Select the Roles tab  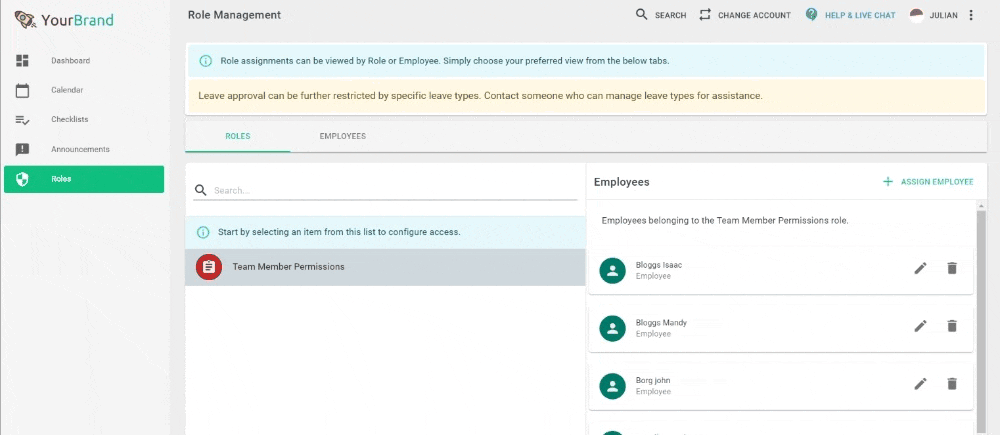[x=238, y=136]
